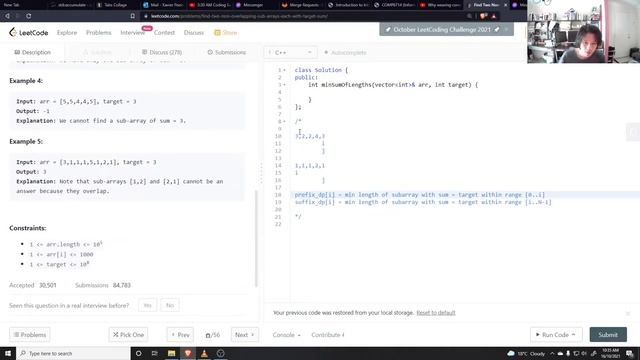The height and width of the screenshot is (360, 640).
Task: Open the Run Code dropdown button
Action: click(x=556, y=335)
